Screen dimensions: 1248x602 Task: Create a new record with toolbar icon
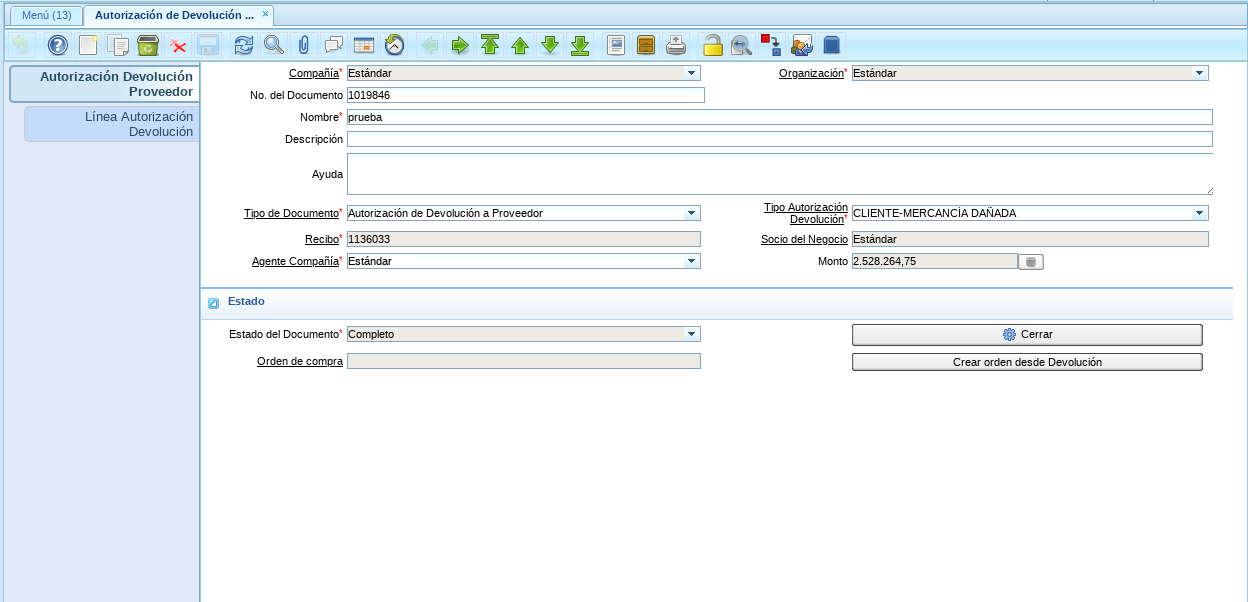[88, 45]
